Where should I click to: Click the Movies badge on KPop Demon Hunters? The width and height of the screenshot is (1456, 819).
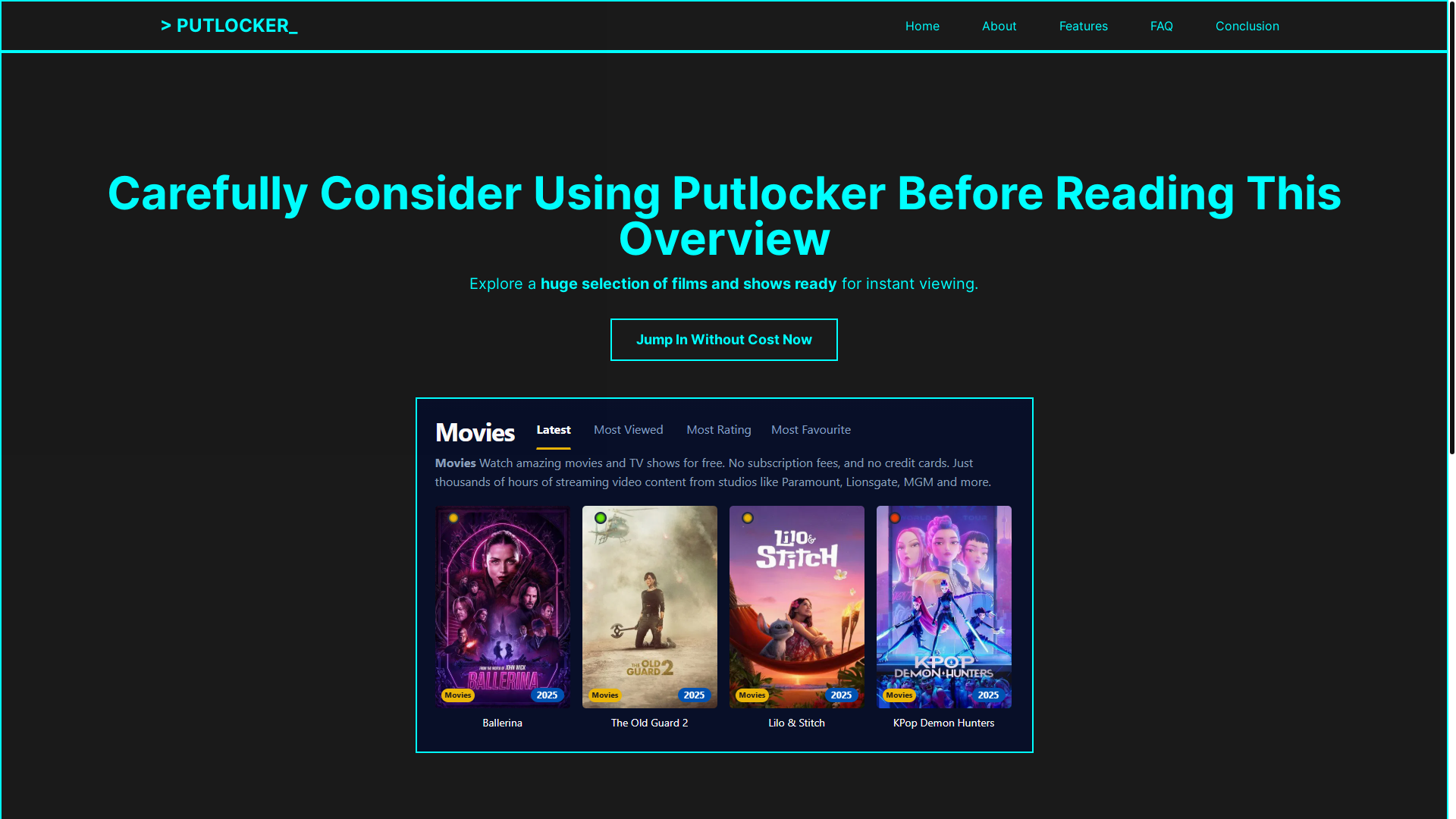pos(899,695)
